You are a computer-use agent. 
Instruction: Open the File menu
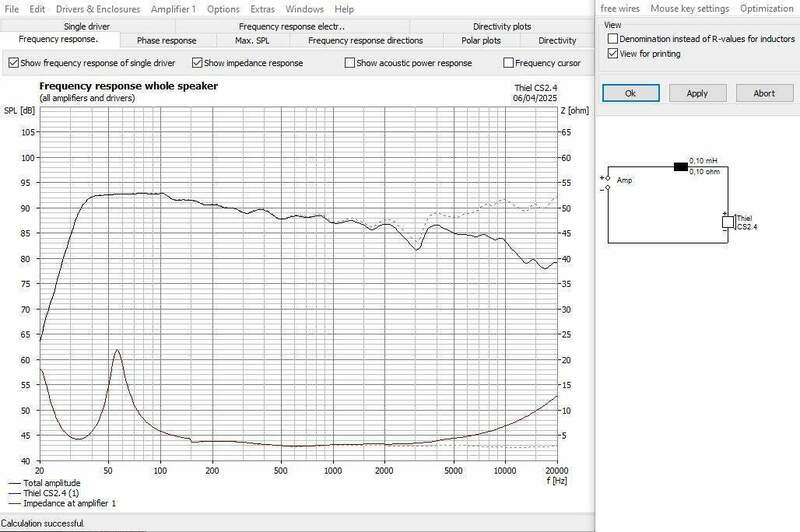[14, 8]
